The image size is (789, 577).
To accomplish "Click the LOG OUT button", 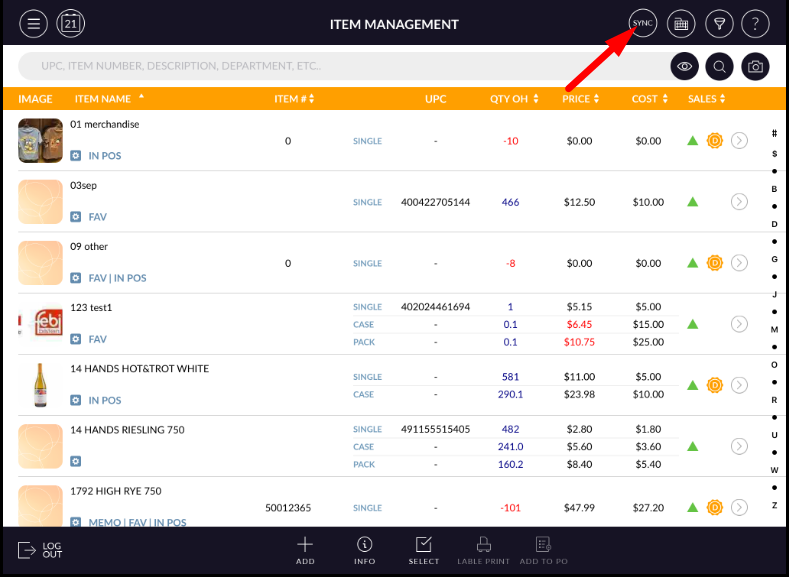I will click(40, 550).
